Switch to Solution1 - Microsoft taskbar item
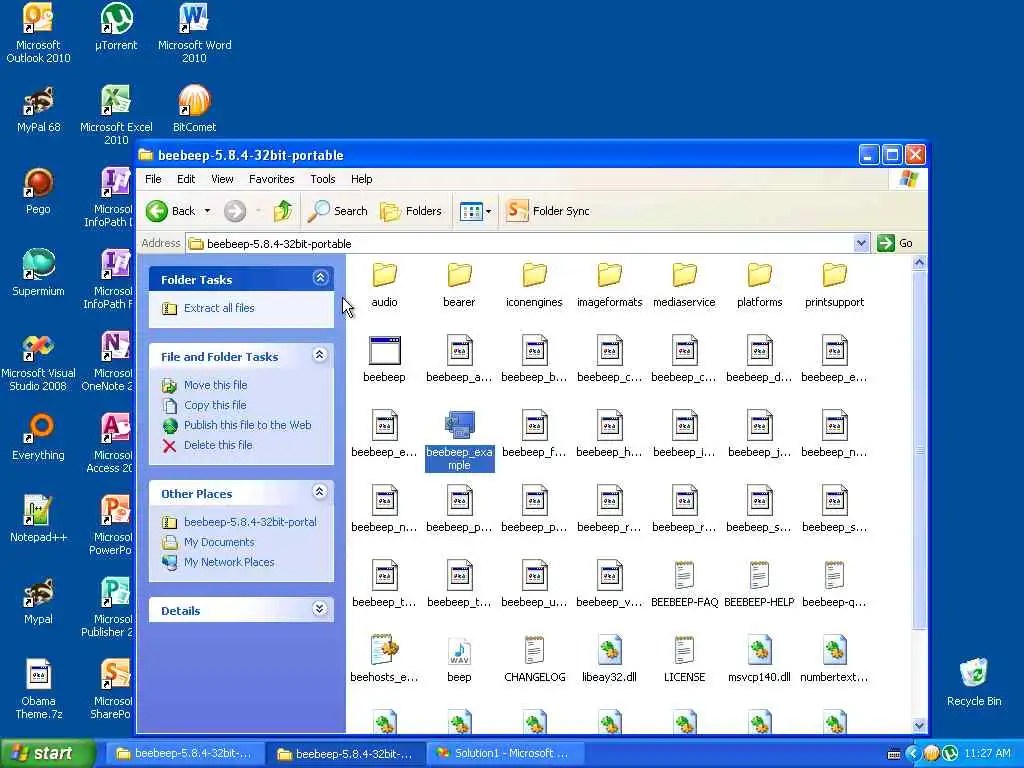 (x=505, y=754)
